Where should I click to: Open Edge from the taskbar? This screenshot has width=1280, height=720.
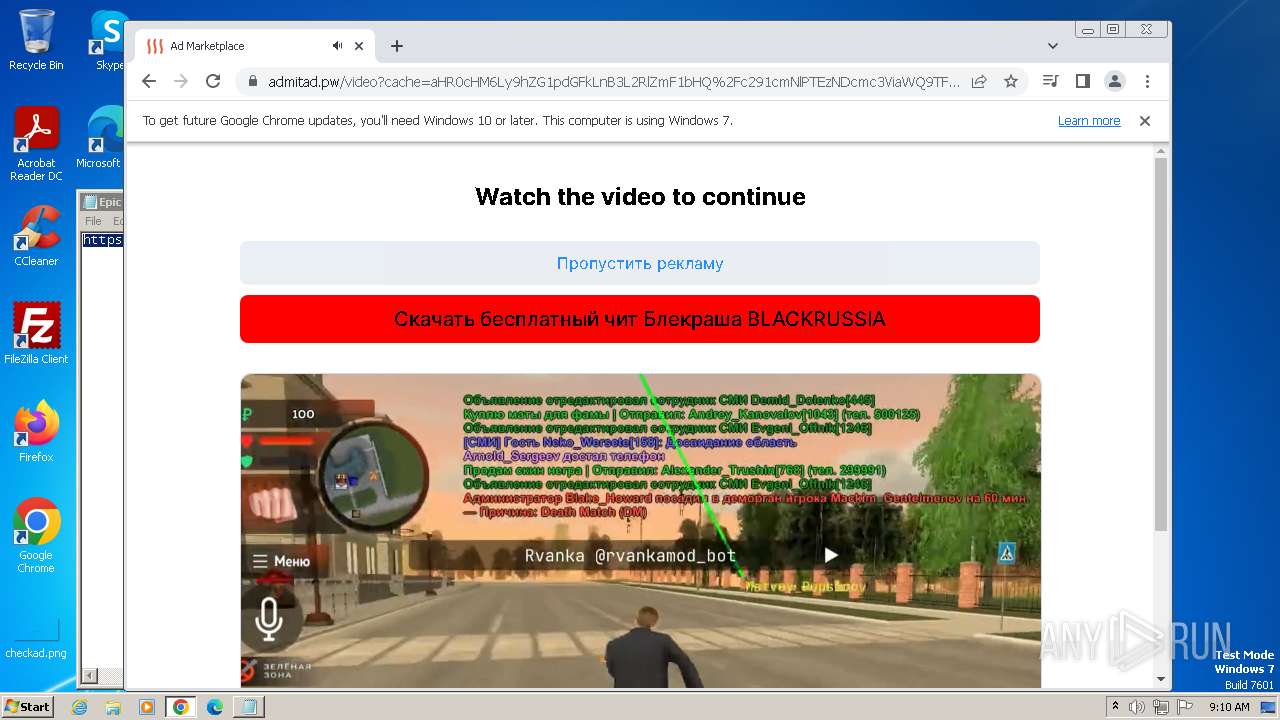click(x=215, y=707)
